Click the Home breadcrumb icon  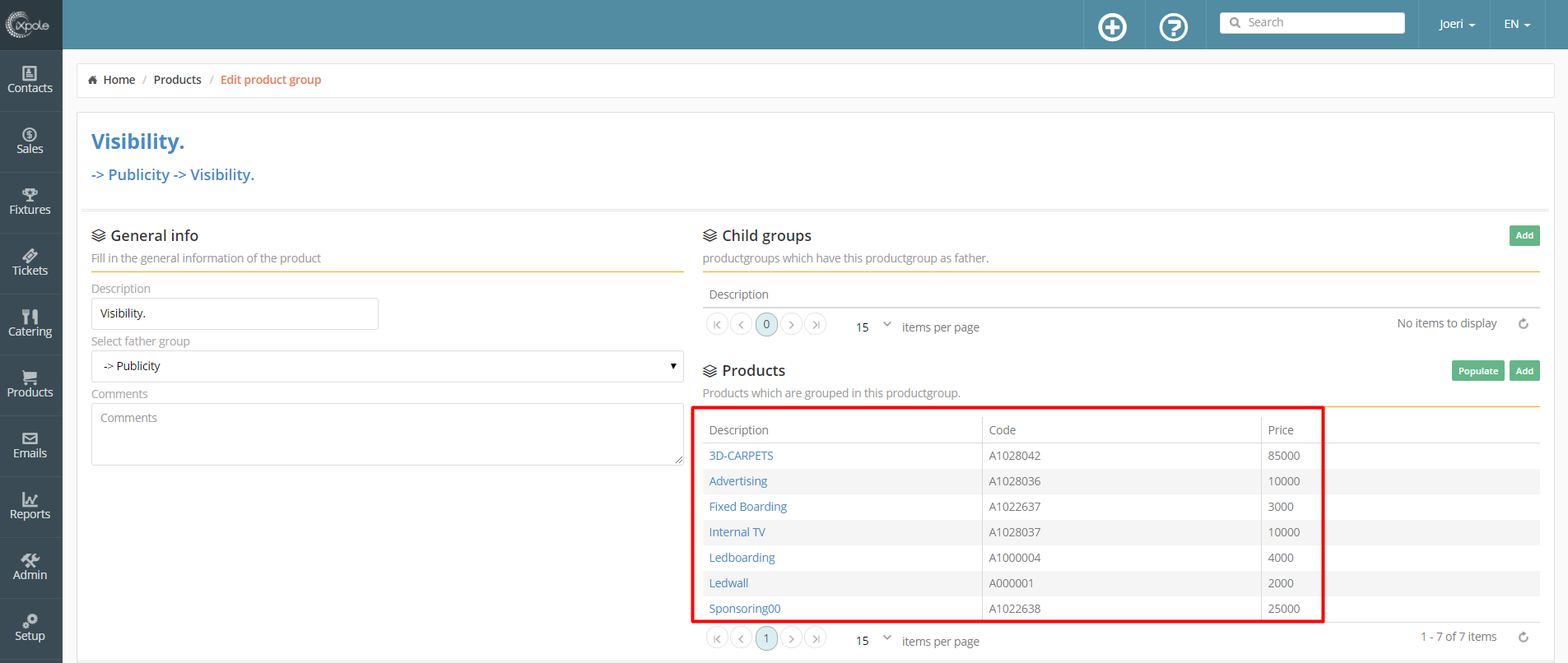click(92, 80)
